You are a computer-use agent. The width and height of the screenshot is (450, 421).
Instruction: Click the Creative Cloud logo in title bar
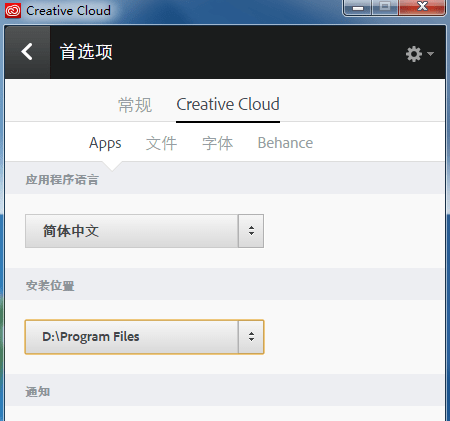(13, 11)
